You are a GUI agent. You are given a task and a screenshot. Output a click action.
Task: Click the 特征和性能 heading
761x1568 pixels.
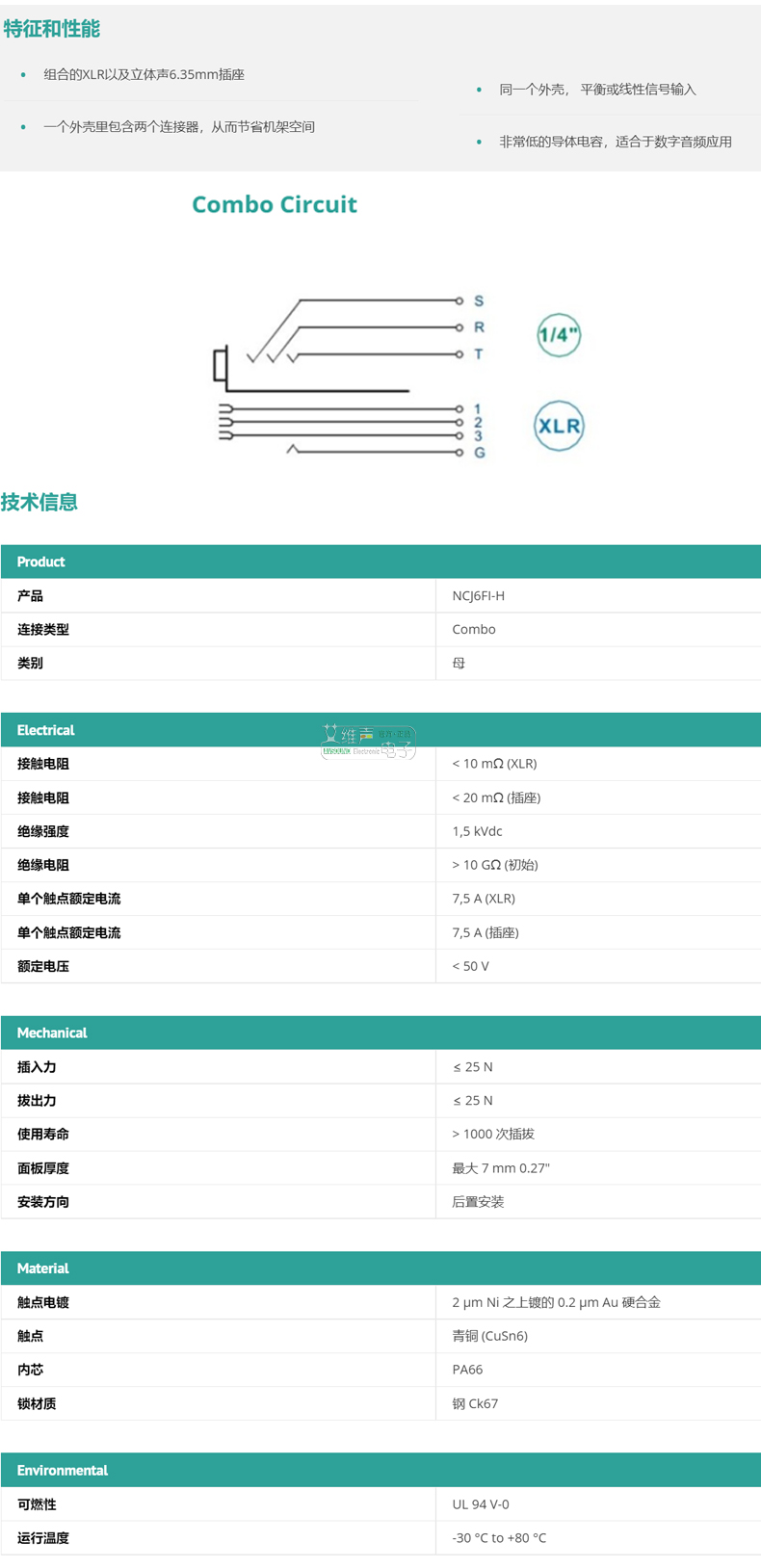point(52,29)
